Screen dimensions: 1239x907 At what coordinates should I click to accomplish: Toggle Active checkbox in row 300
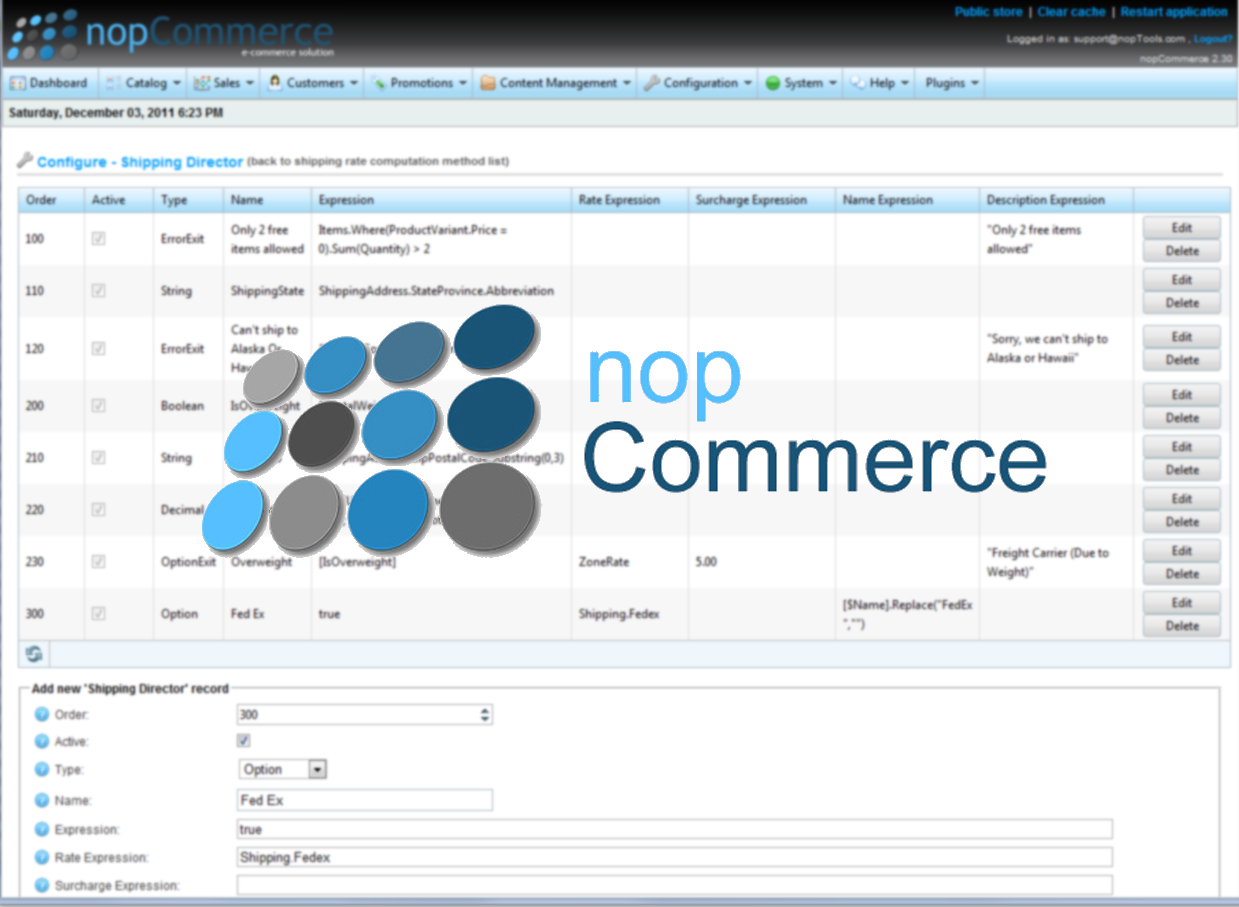point(98,613)
